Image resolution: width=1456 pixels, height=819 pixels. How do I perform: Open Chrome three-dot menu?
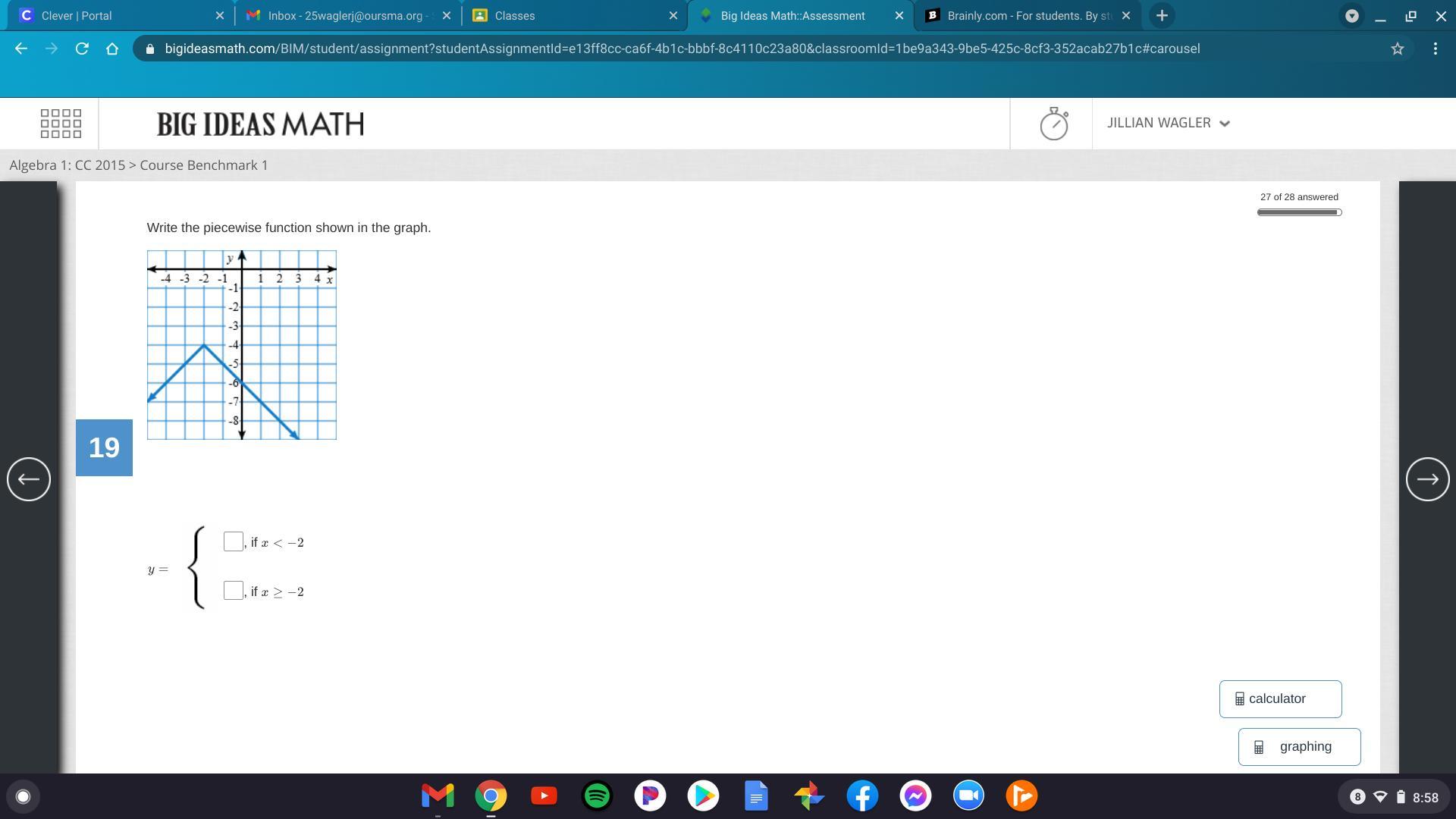(x=1435, y=49)
